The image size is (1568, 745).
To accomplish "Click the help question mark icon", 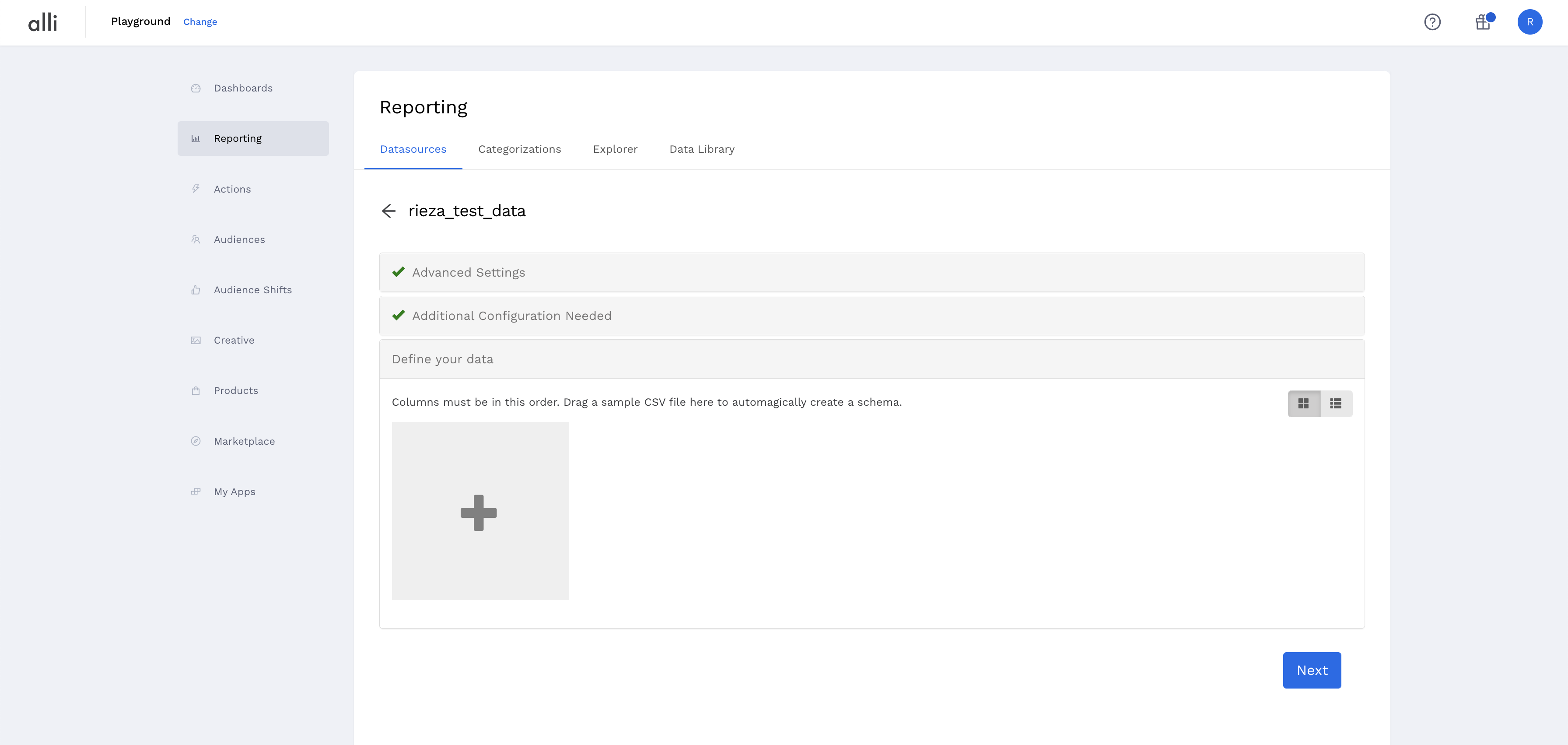I will (1432, 22).
